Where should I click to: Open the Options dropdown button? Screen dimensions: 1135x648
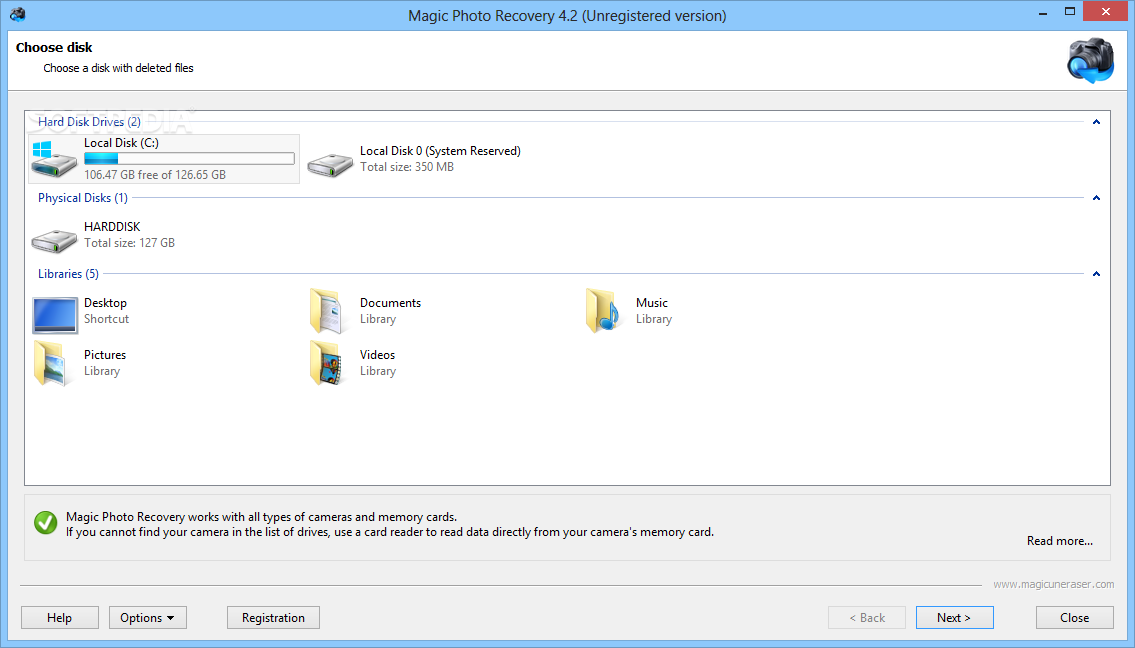(x=148, y=618)
